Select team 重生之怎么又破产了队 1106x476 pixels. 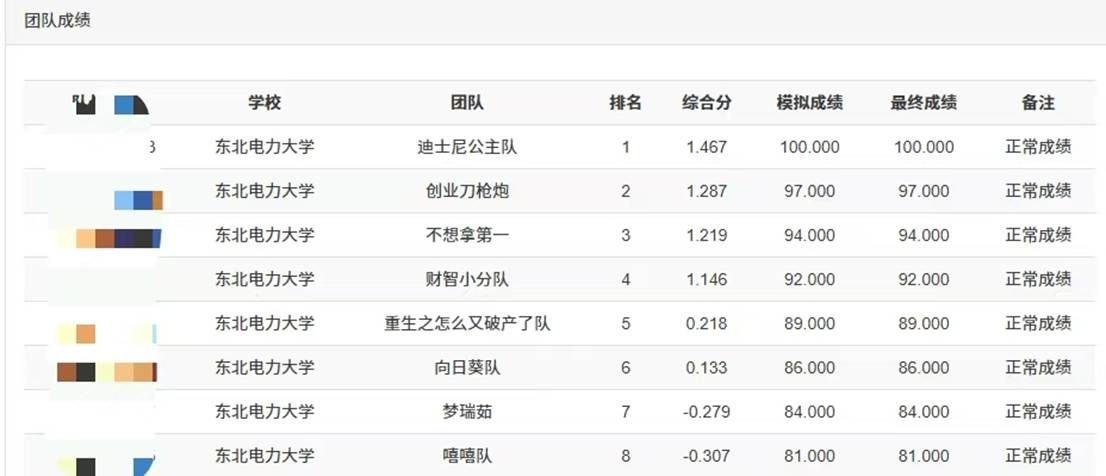coord(467,323)
